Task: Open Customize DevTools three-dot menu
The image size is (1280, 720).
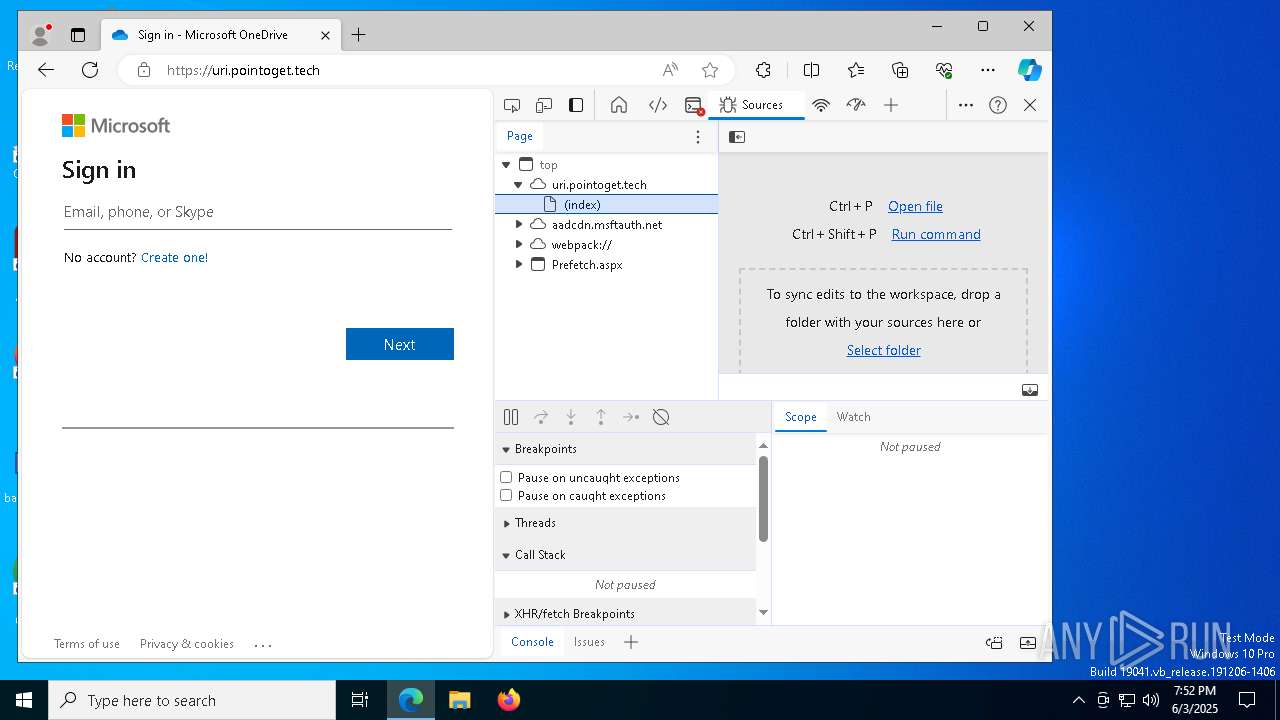Action: click(966, 105)
